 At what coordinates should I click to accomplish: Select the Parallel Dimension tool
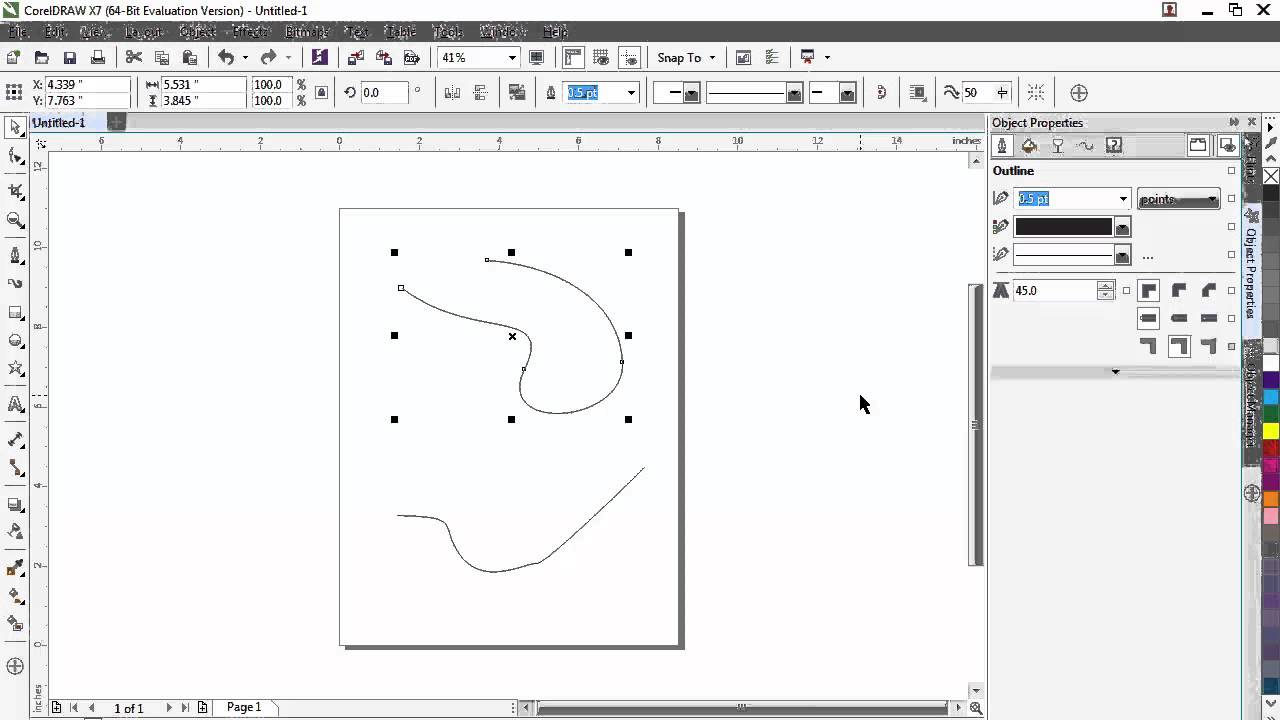(x=15, y=439)
